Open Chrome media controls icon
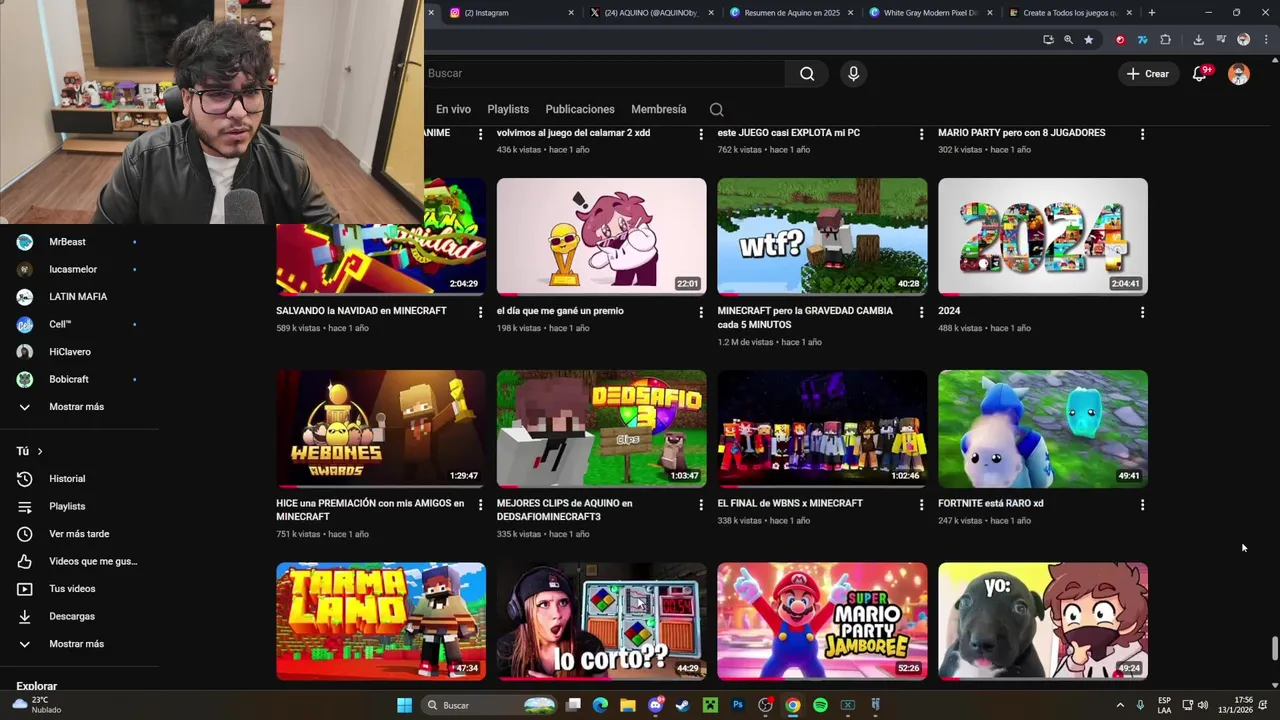This screenshot has height=720, width=1280. tap(1221, 39)
